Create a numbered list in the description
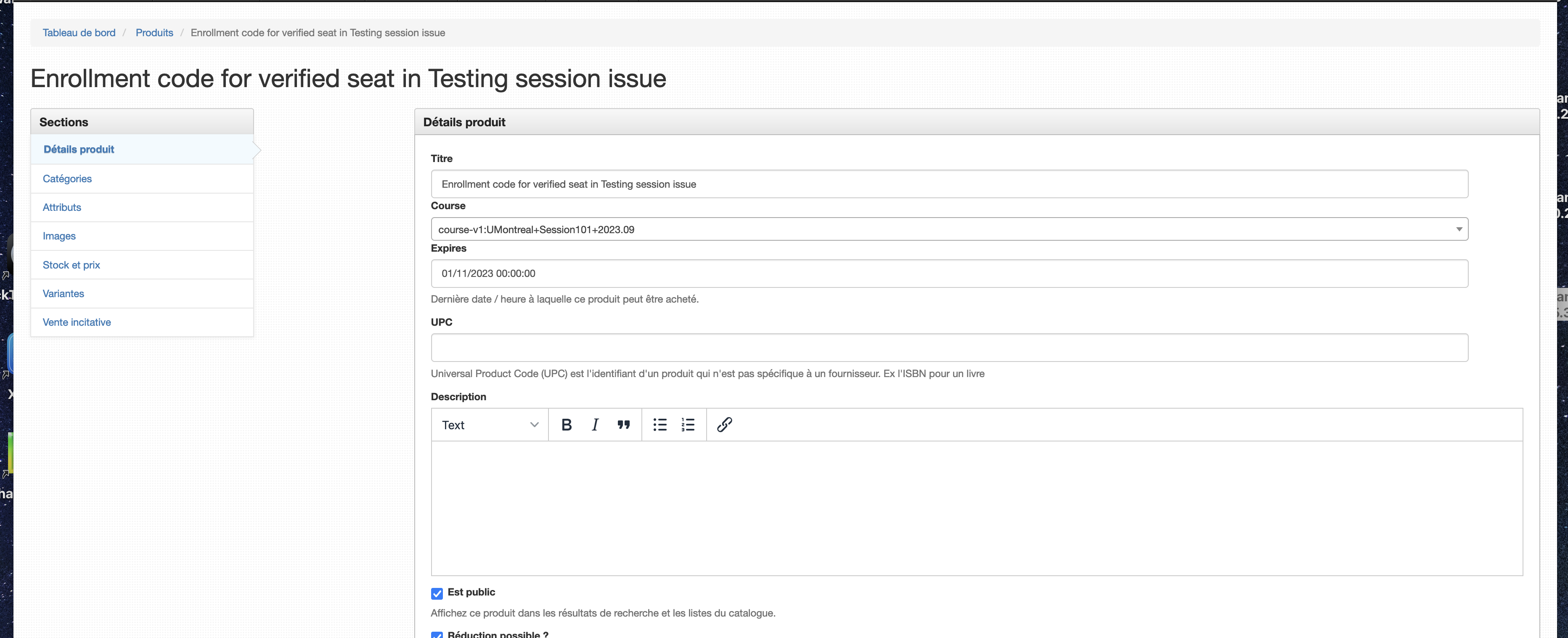The image size is (1568, 638). 687,424
